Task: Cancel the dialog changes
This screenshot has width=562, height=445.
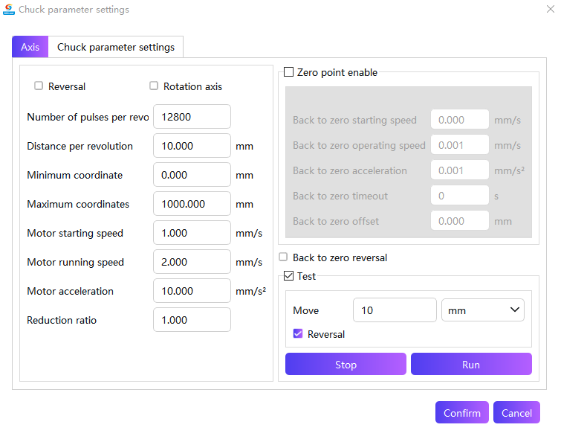Action: (516, 412)
